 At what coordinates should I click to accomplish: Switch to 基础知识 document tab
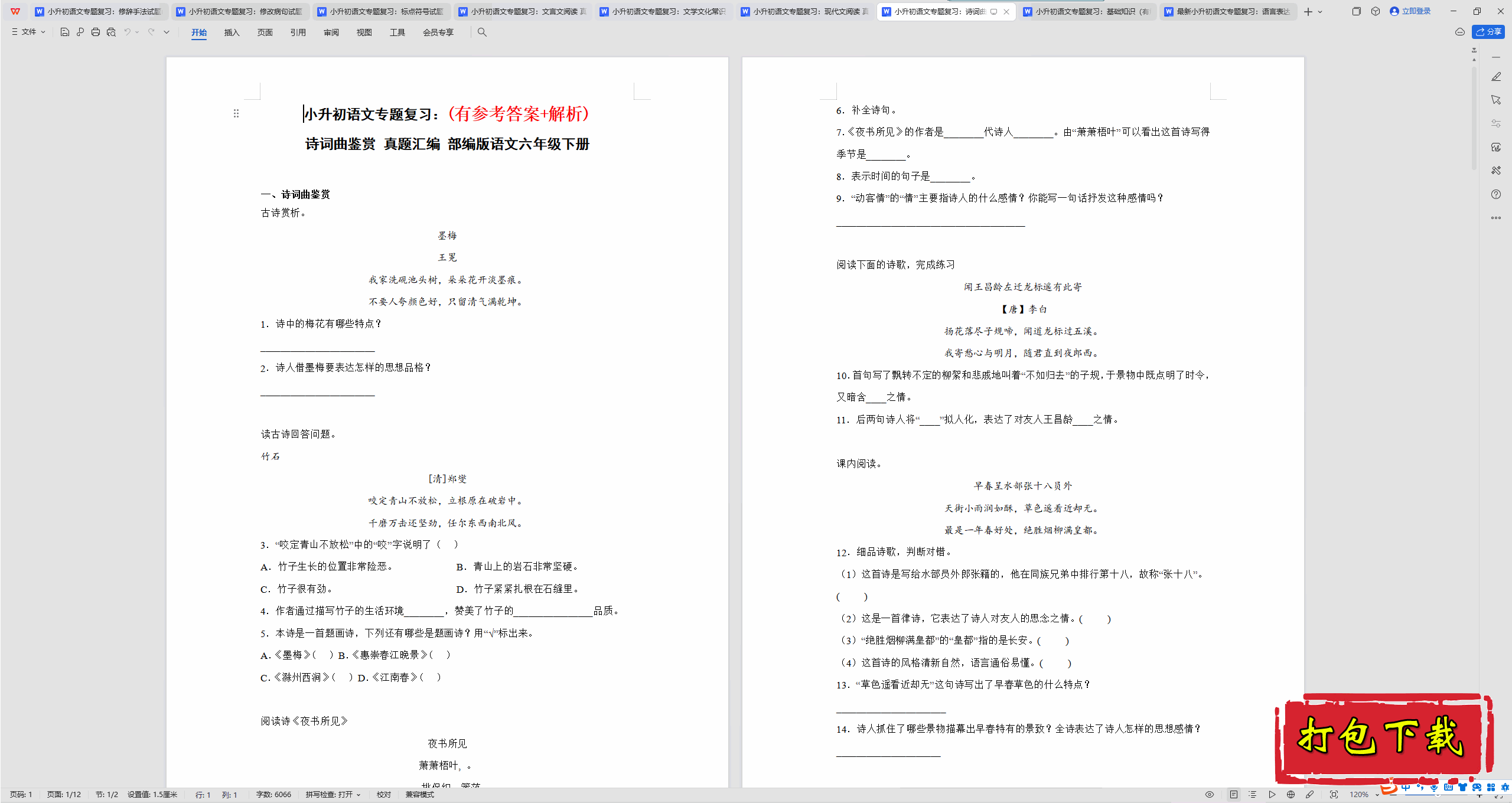(x=1087, y=12)
